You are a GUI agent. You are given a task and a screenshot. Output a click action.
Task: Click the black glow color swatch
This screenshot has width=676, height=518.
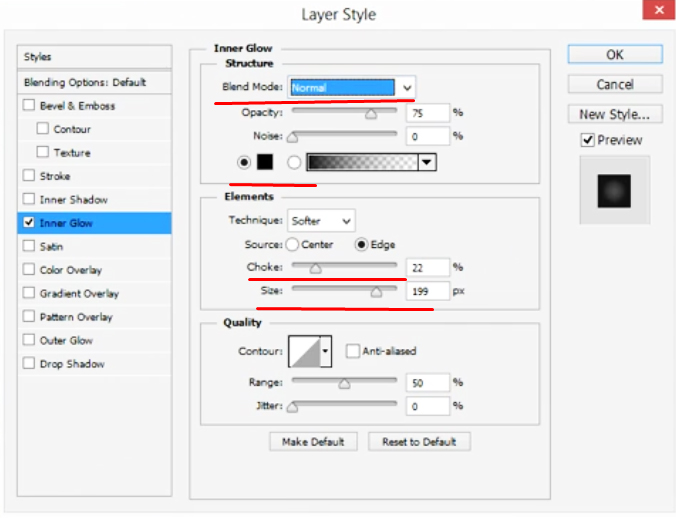[x=265, y=162]
